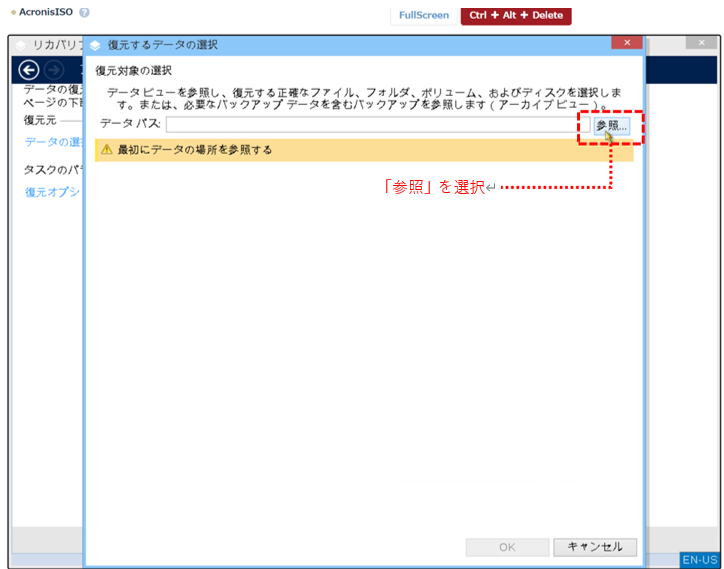Click the AcronisISO console name label
724x569 pixels.
pyautogui.click(x=46, y=12)
